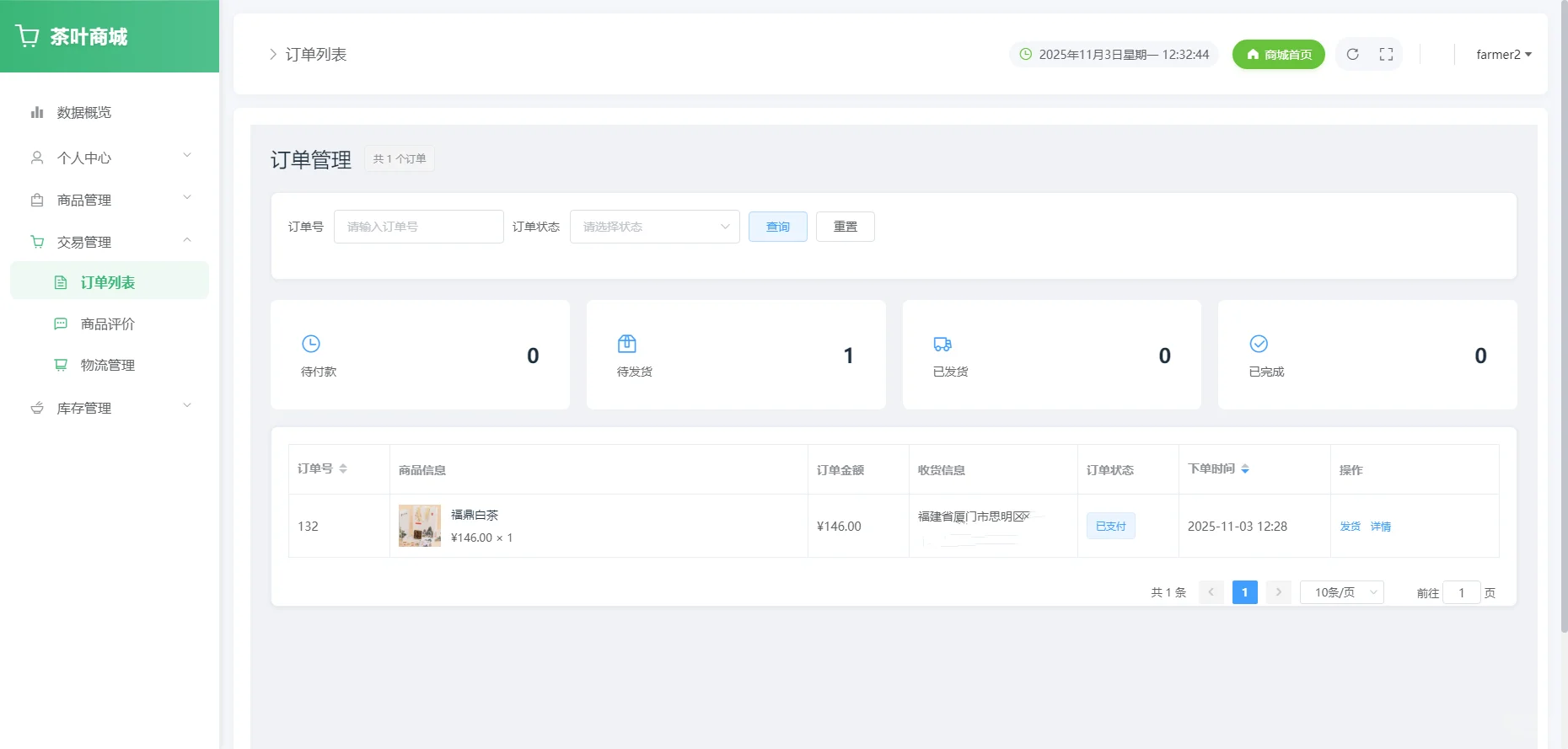Image resolution: width=1568 pixels, height=749 pixels.
Task: Expand the 个人中心 submenu
Action: 187,155
